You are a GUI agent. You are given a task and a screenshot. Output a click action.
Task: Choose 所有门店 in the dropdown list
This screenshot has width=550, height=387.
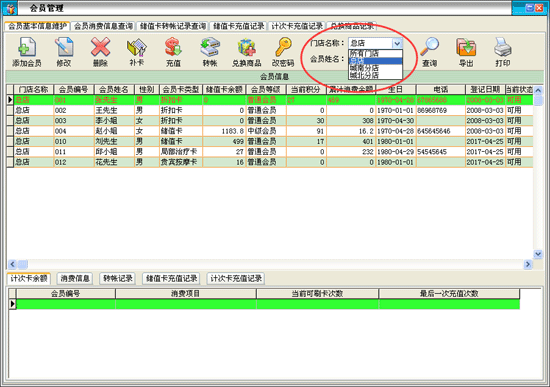(375, 53)
